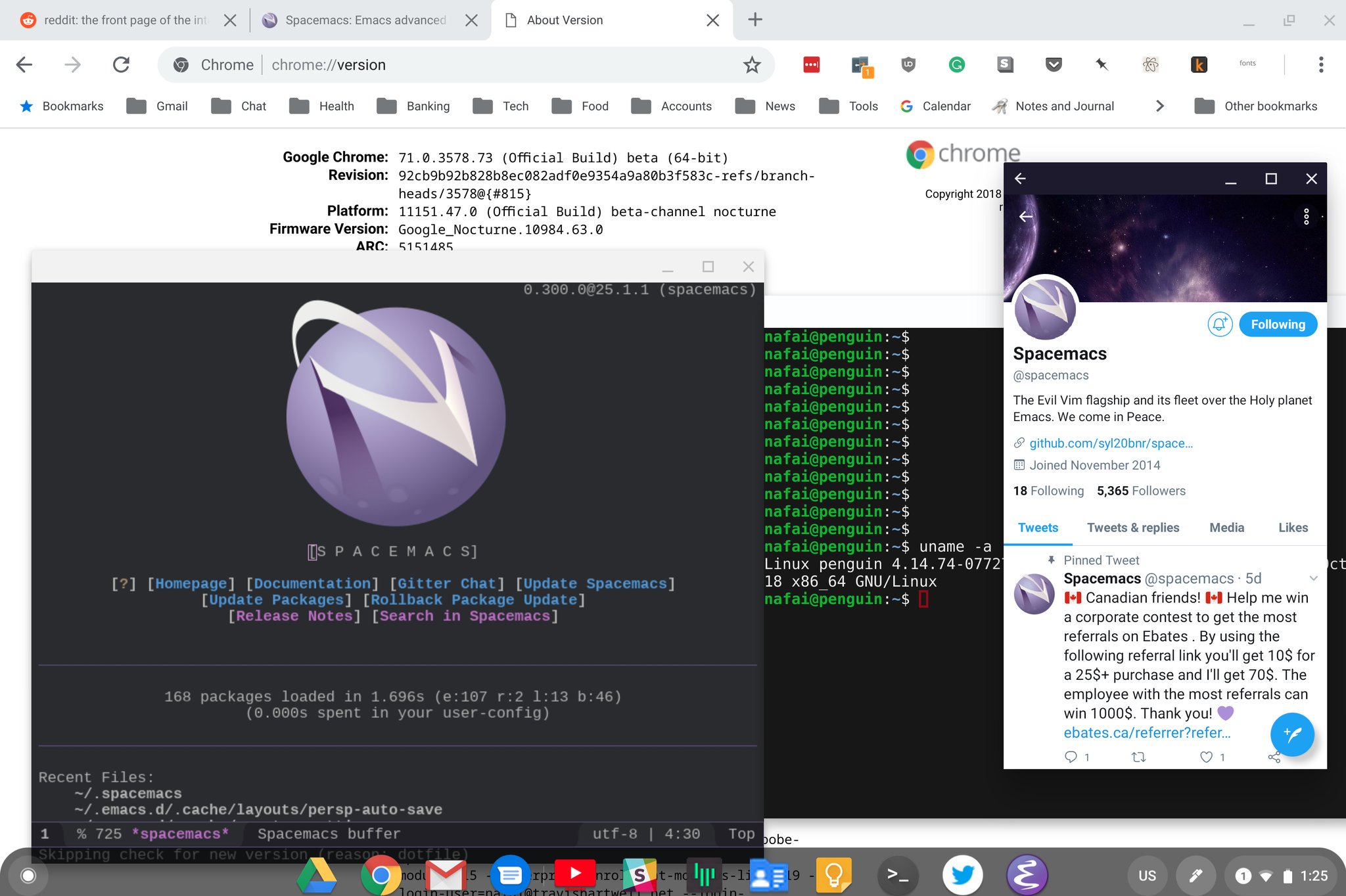Click the Chrome back navigation arrow
Viewport: 1346px width, 896px height.
[x=24, y=64]
